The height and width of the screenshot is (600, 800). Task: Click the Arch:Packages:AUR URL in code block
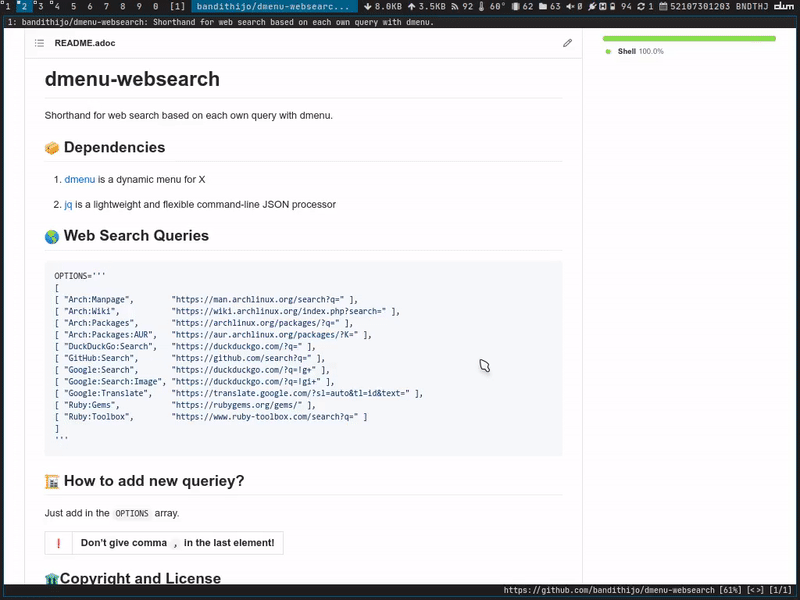[265, 335]
